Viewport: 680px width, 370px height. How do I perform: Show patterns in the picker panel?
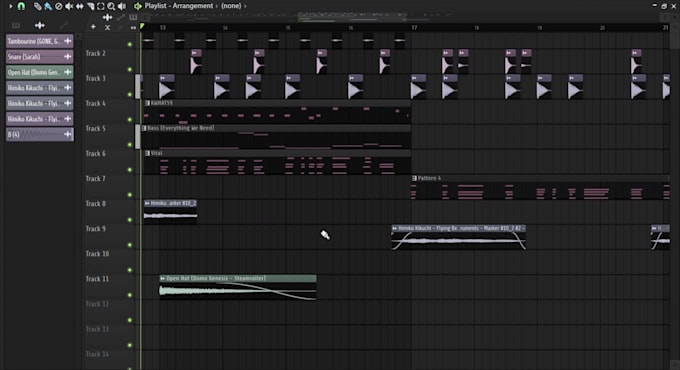point(16,25)
